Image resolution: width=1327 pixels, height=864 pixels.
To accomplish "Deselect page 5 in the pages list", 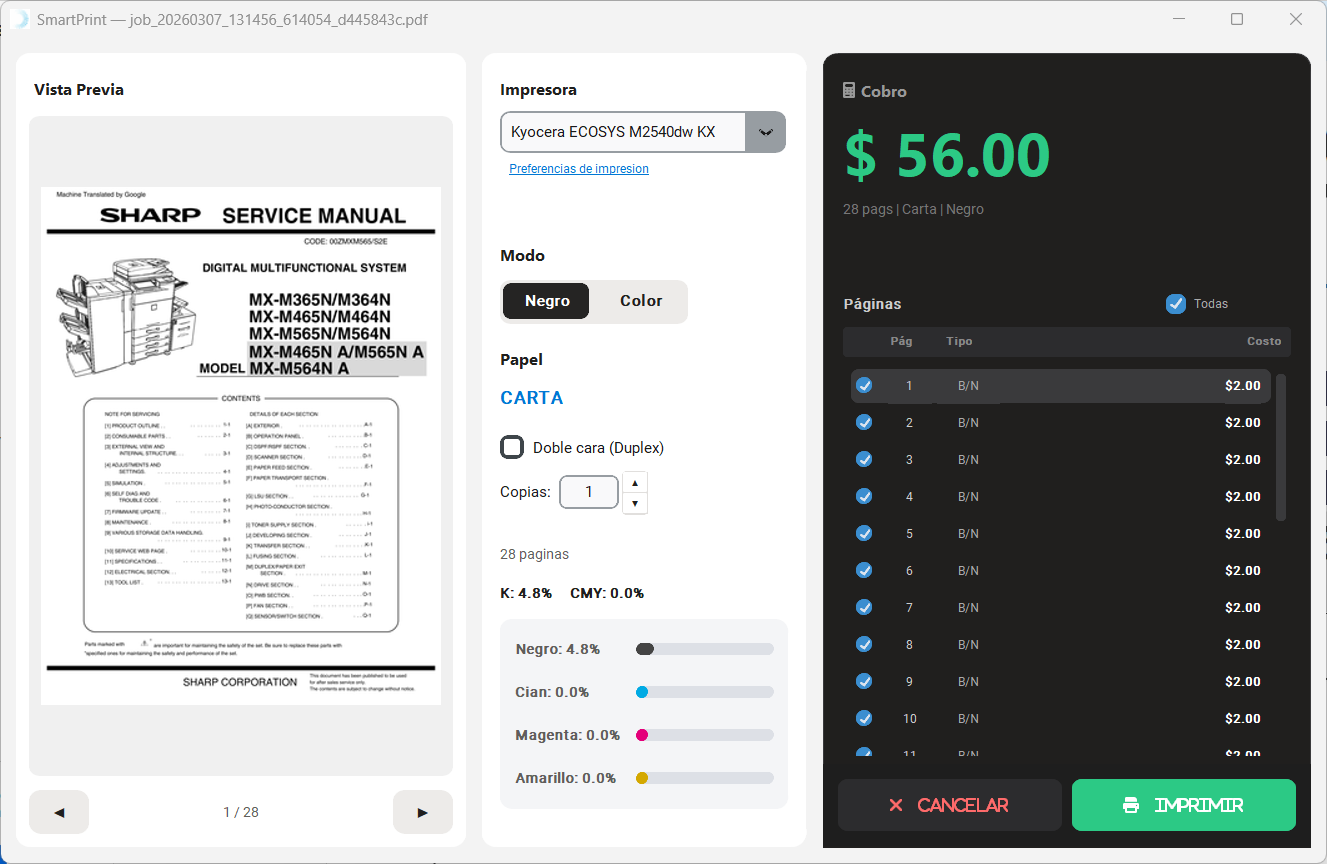I will (x=863, y=533).
